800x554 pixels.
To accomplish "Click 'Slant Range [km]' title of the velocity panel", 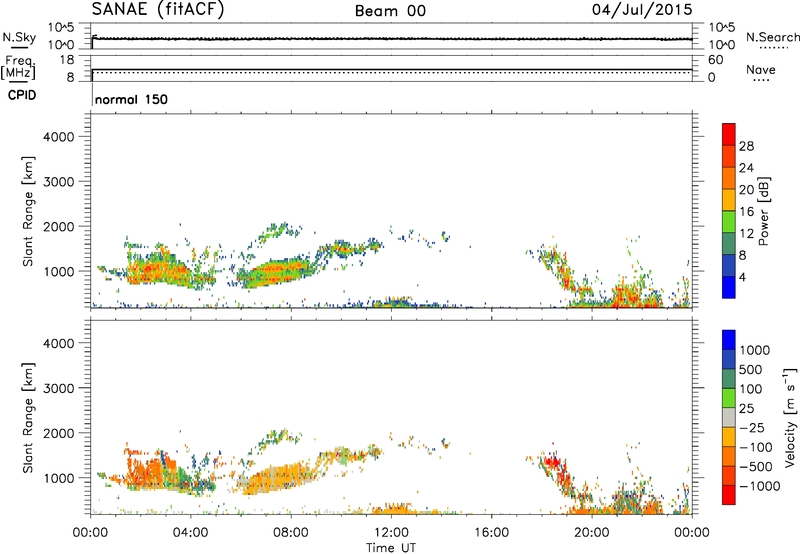I will (28, 417).
